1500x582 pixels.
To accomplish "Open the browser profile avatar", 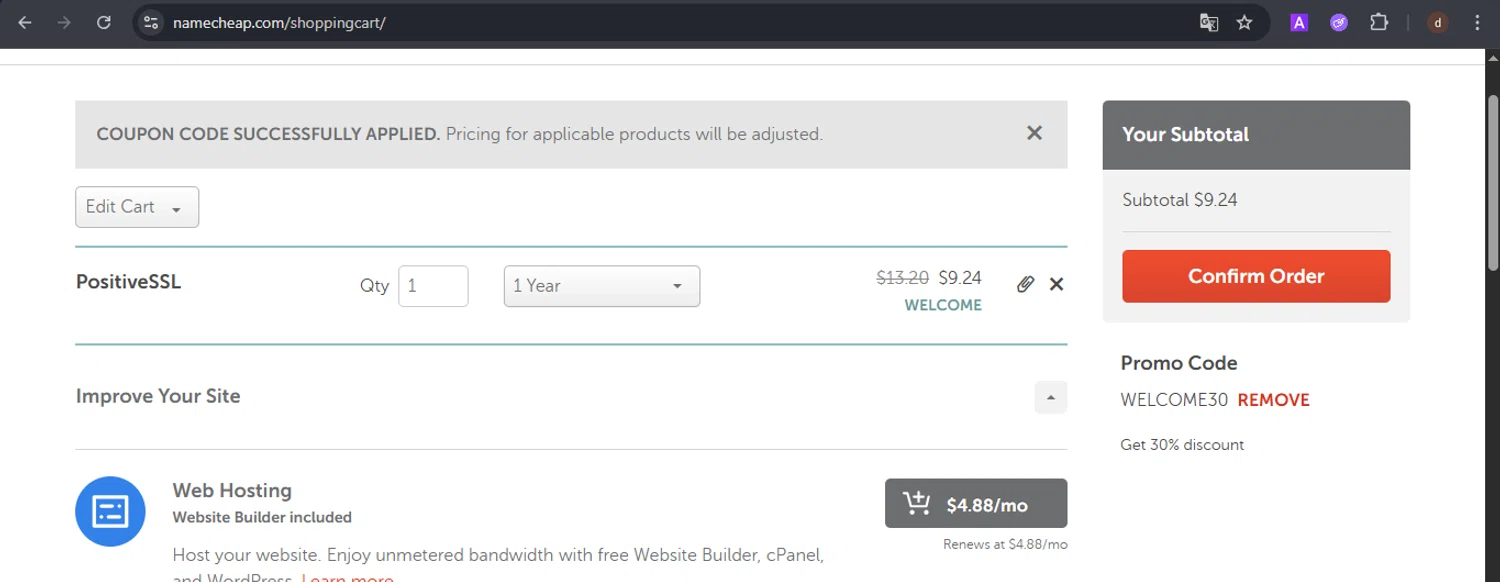I will click(1438, 22).
